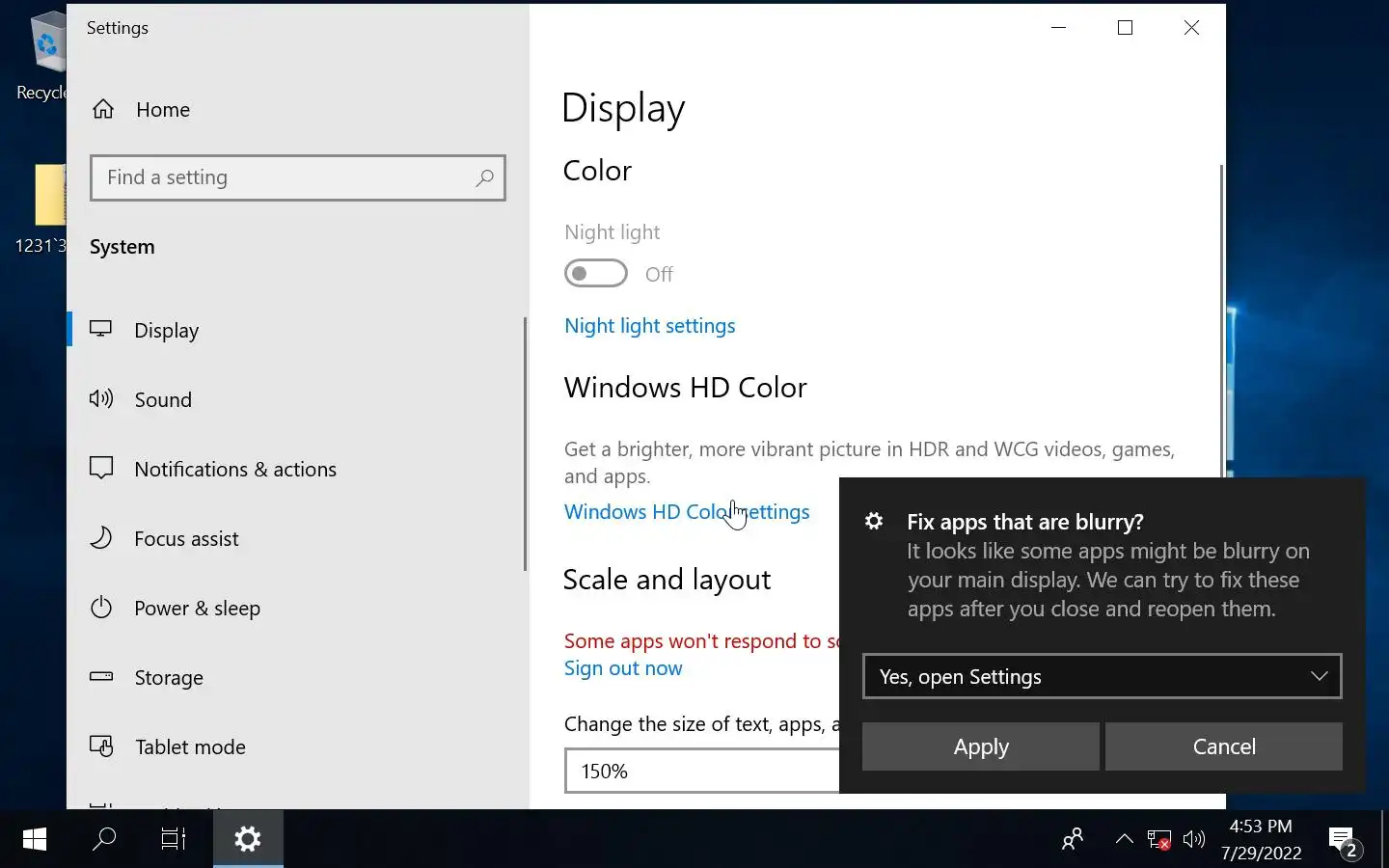Open People icon in system tray
The width and height of the screenshot is (1389, 868).
pos(1073,839)
